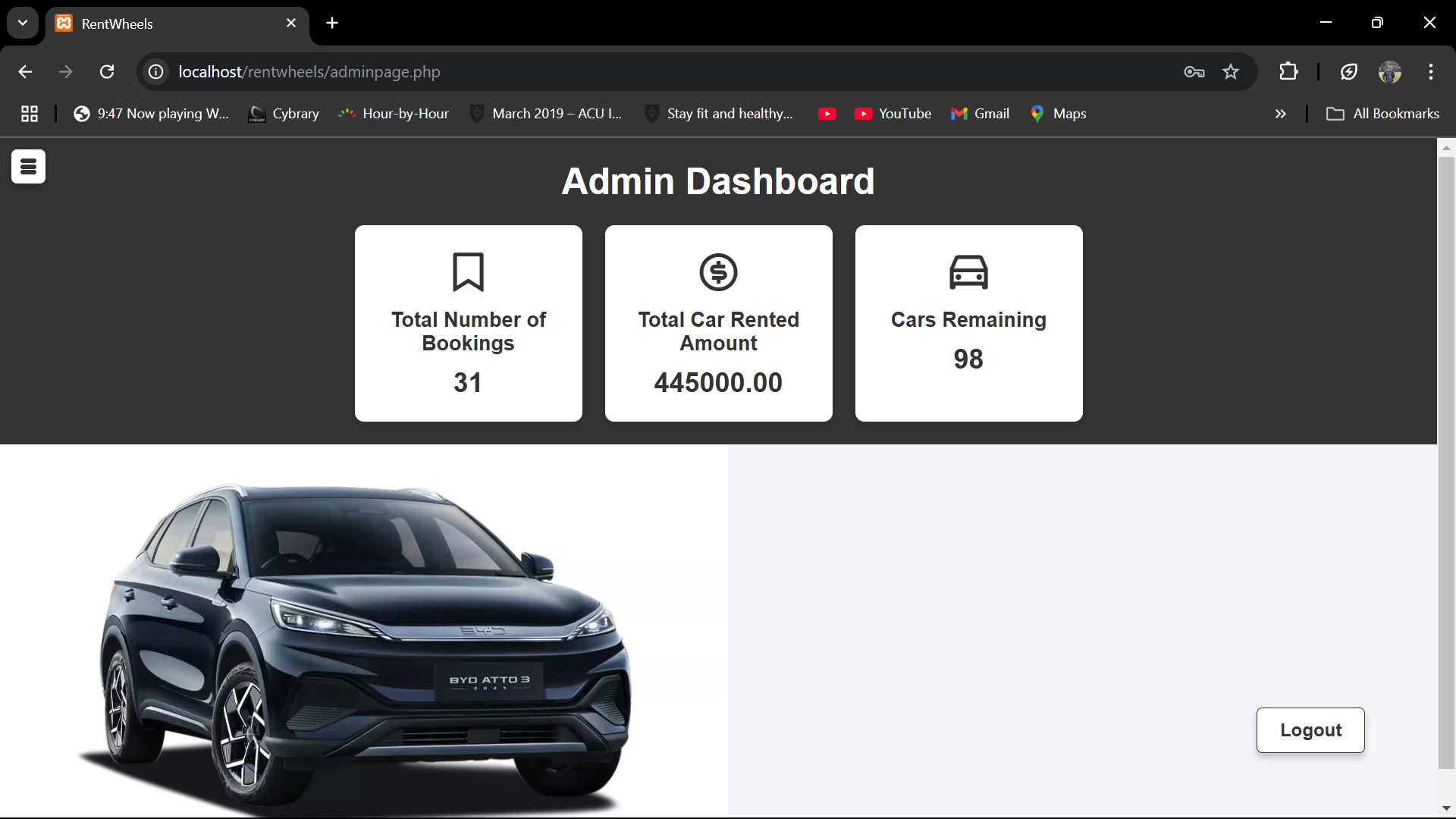Open the Chrome three-dot menu
The image size is (1456, 819).
click(x=1431, y=72)
